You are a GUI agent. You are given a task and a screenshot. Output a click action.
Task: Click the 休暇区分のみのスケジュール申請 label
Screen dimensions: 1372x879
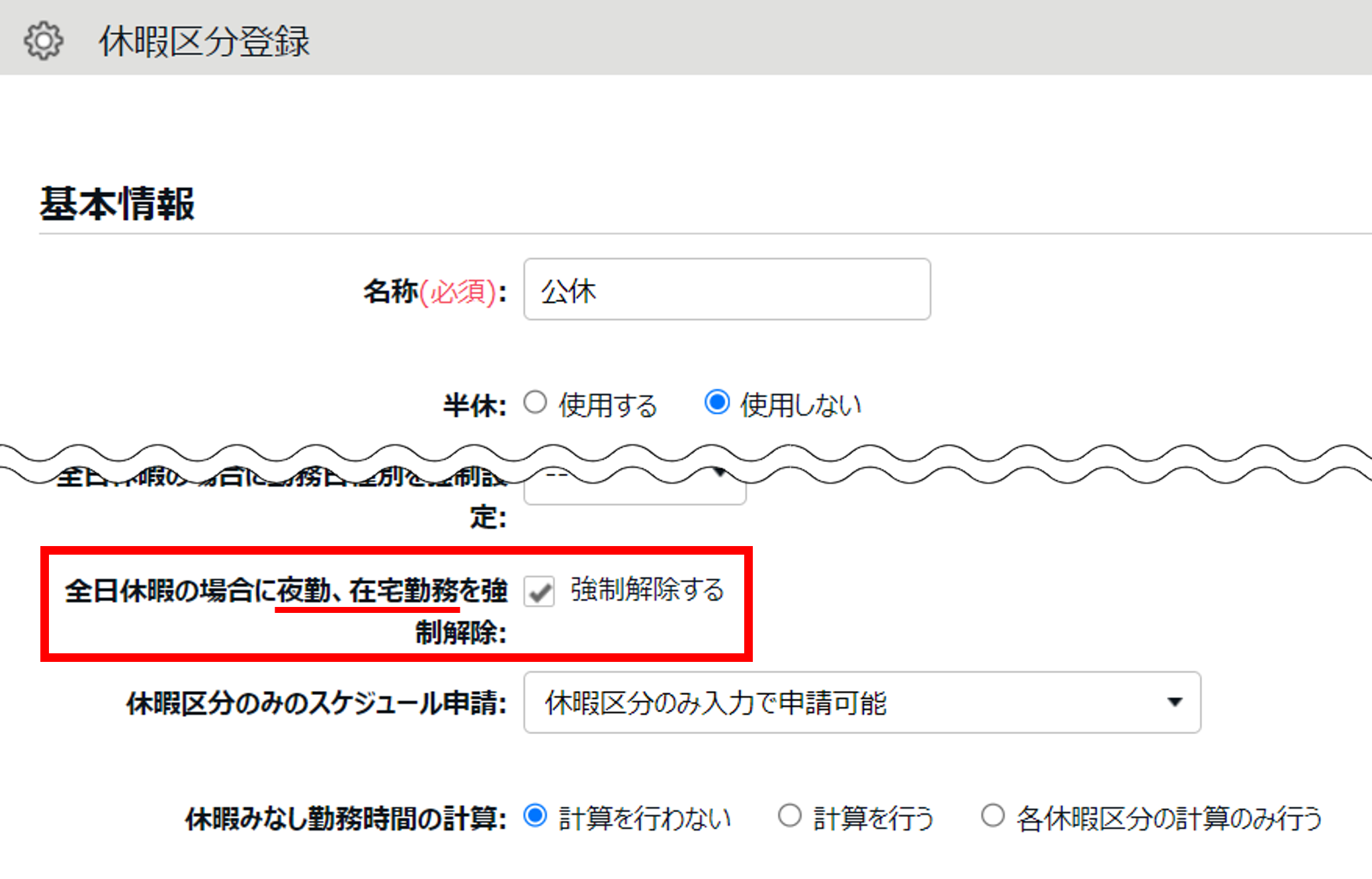pyautogui.click(x=316, y=704)
